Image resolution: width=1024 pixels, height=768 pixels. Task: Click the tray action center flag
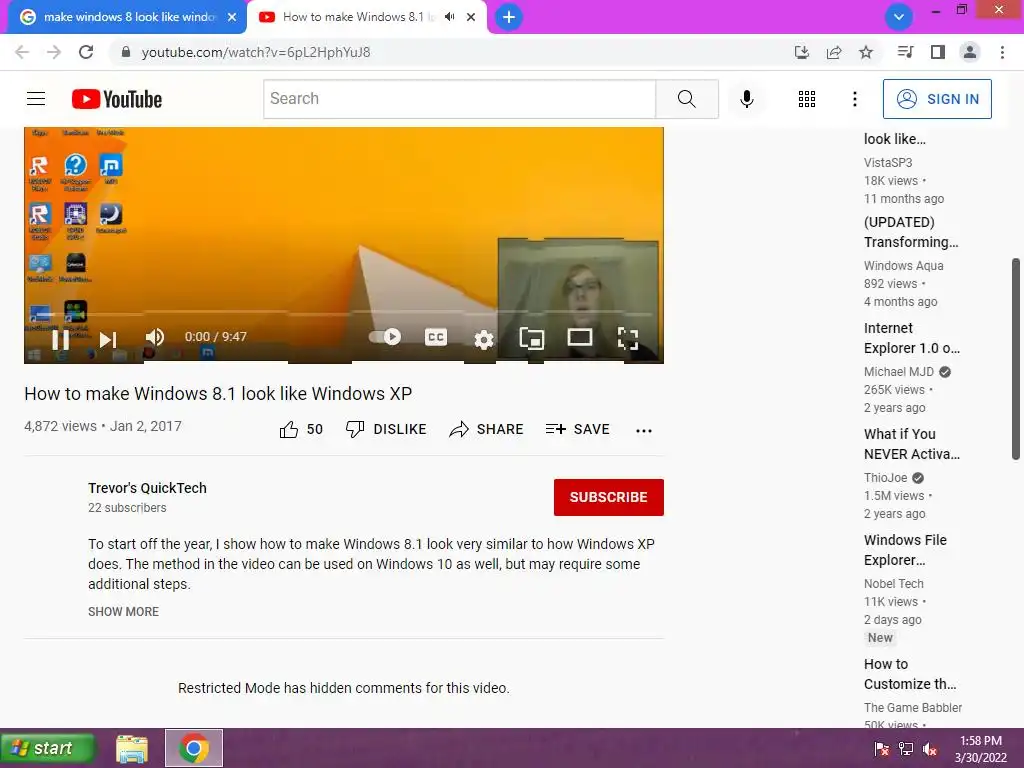(882, 749)
